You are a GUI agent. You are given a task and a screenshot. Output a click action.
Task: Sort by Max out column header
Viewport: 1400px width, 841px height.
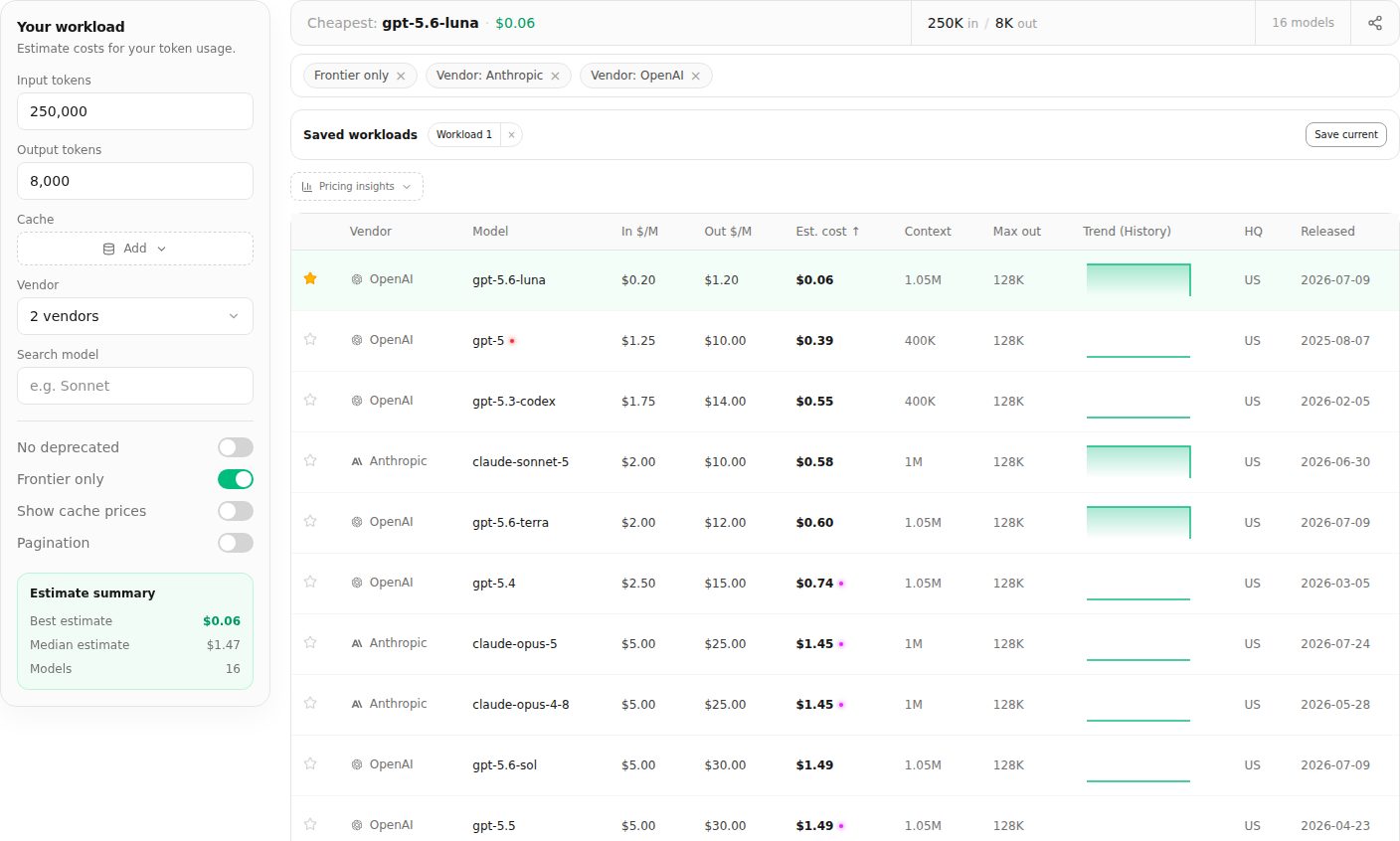[x=1017, y=232]
